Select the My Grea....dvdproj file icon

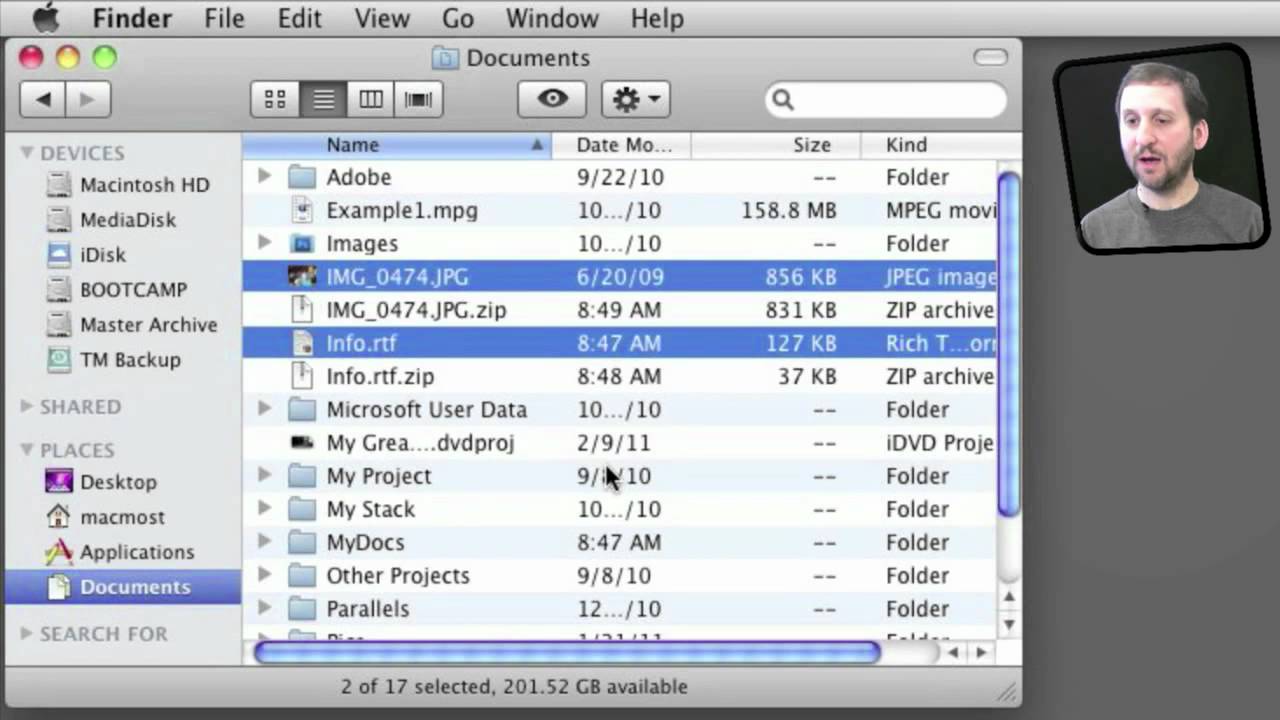point(301,442)
